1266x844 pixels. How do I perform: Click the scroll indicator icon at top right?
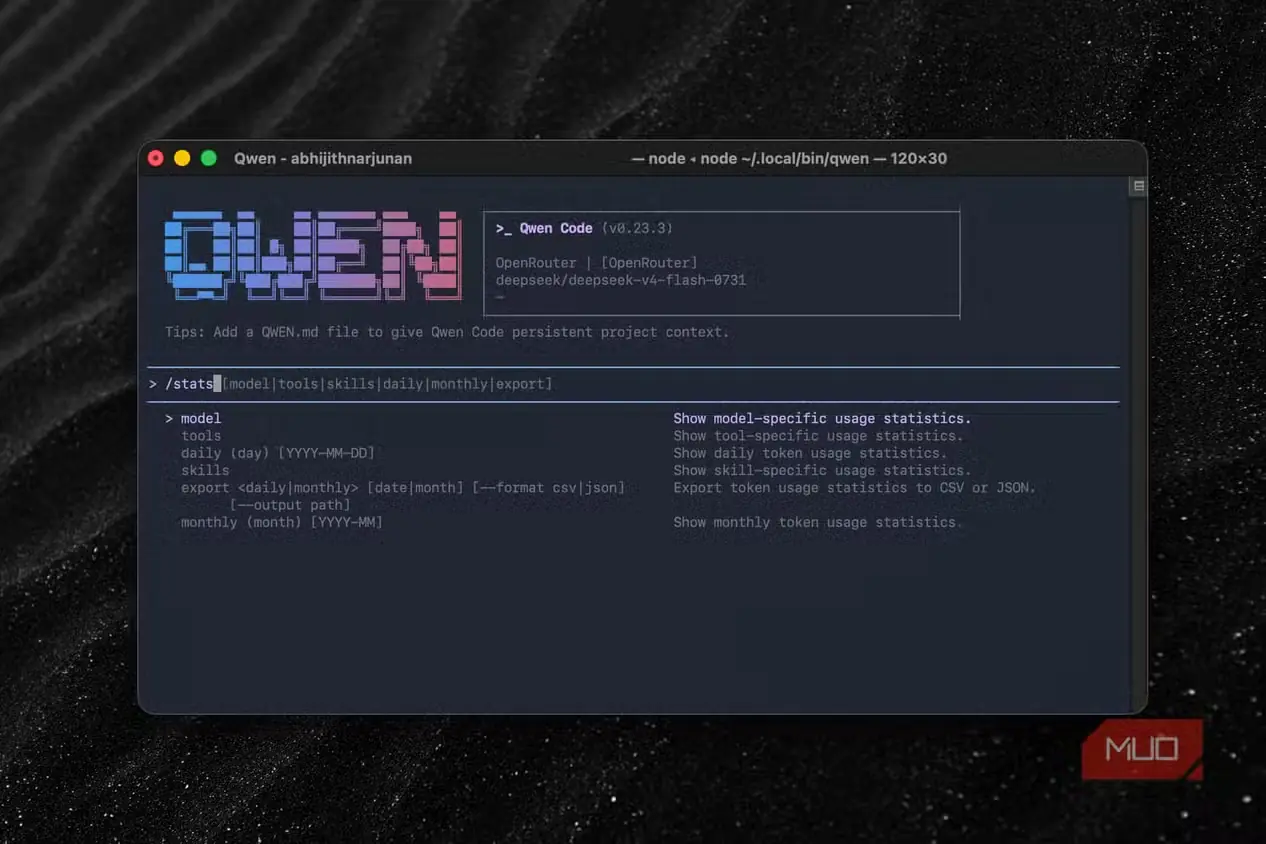pyautogui.click(x=1138, y=186)
